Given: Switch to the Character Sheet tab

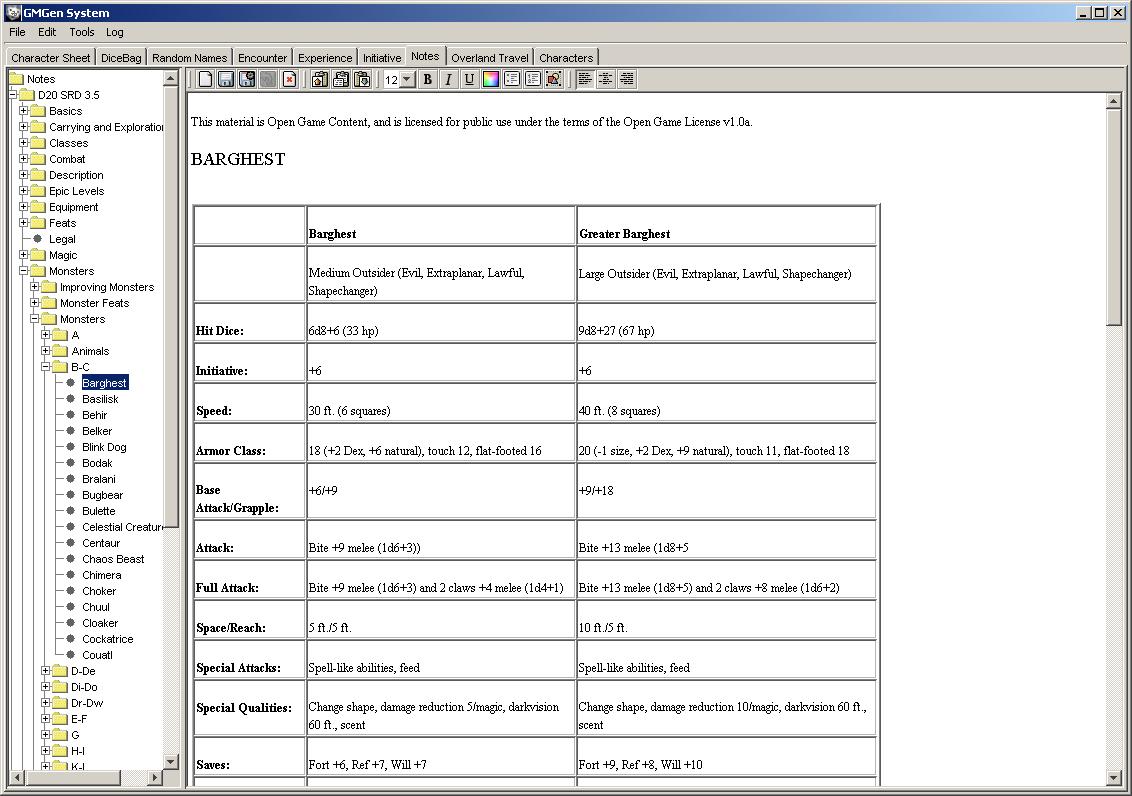Looking at the screenshot, I should click(51, 58).
